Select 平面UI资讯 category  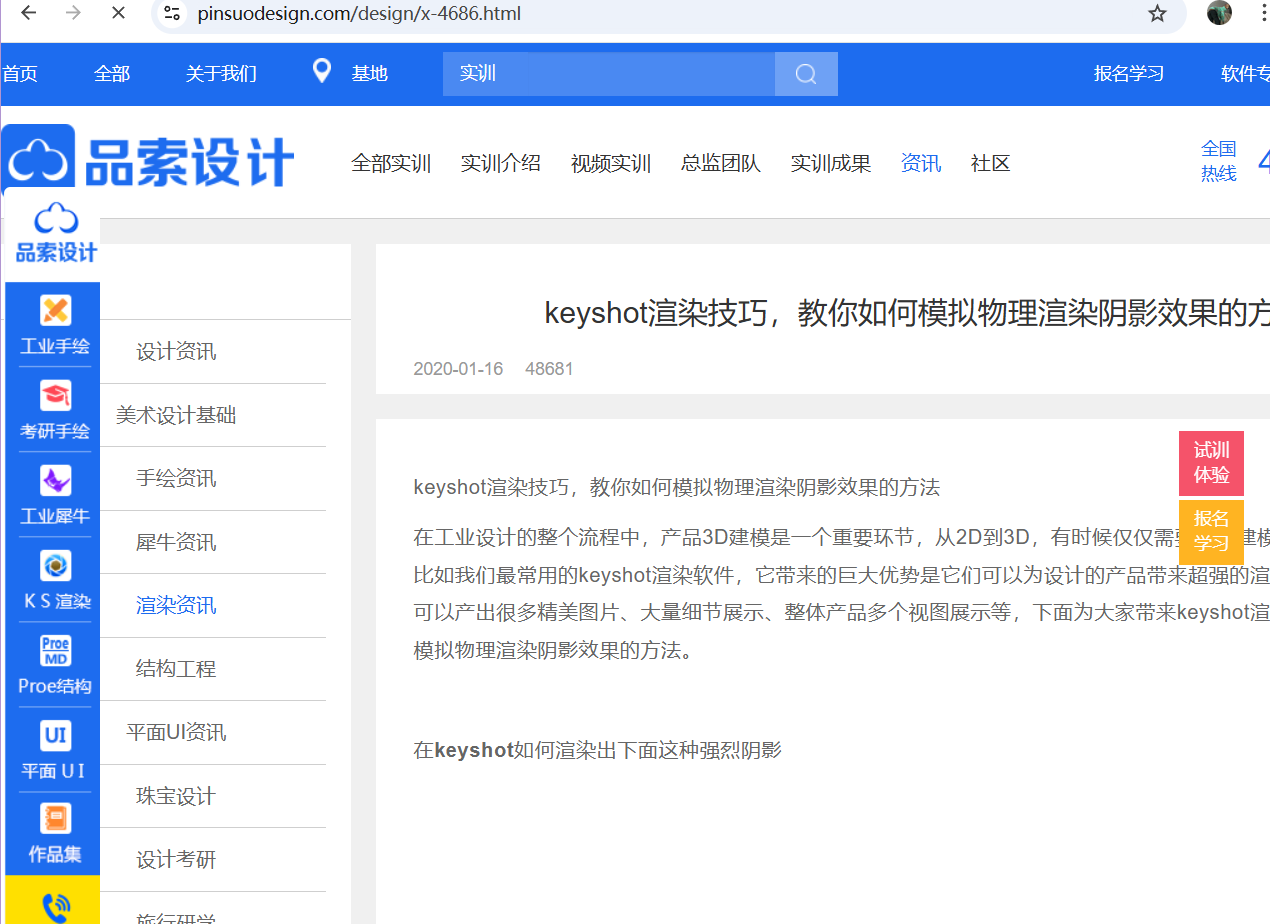click(x=176, y=733)
